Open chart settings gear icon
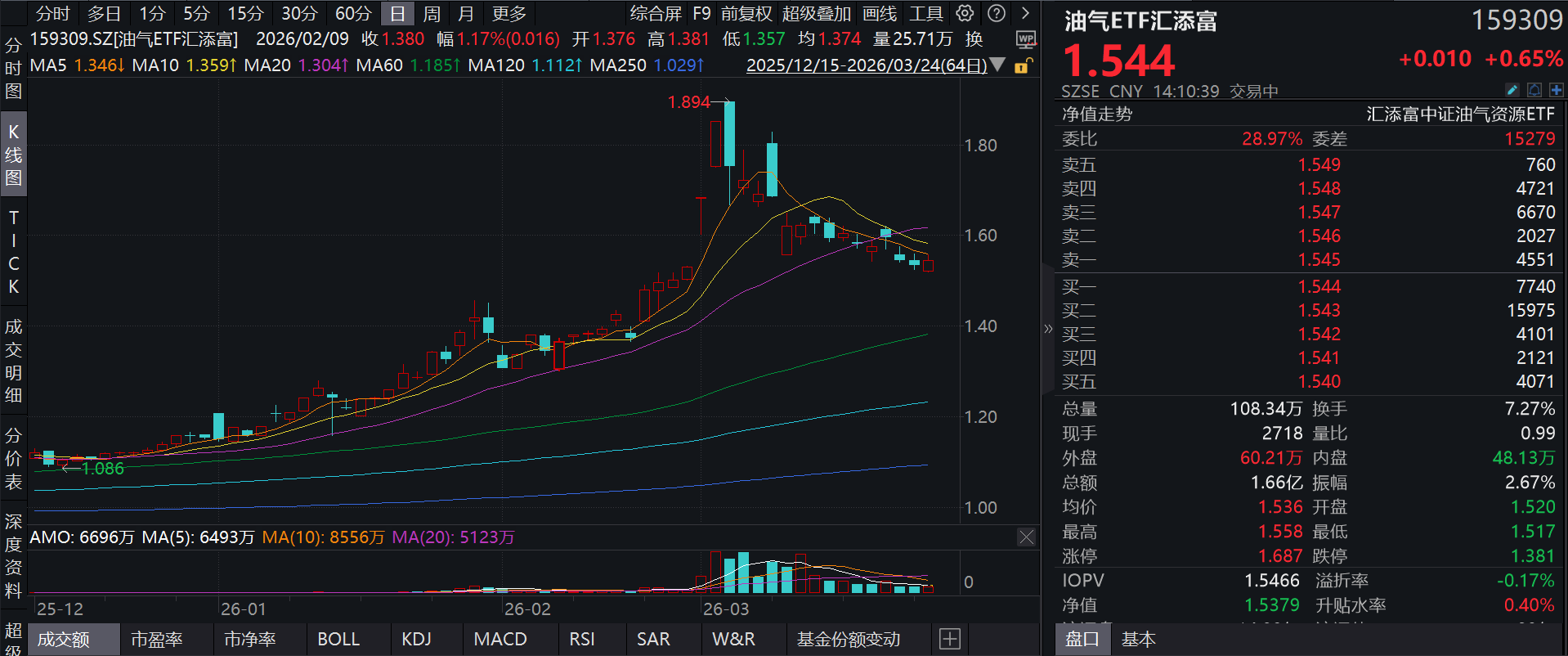Viewport: 1568px width, 656px height. click(965, 13)
